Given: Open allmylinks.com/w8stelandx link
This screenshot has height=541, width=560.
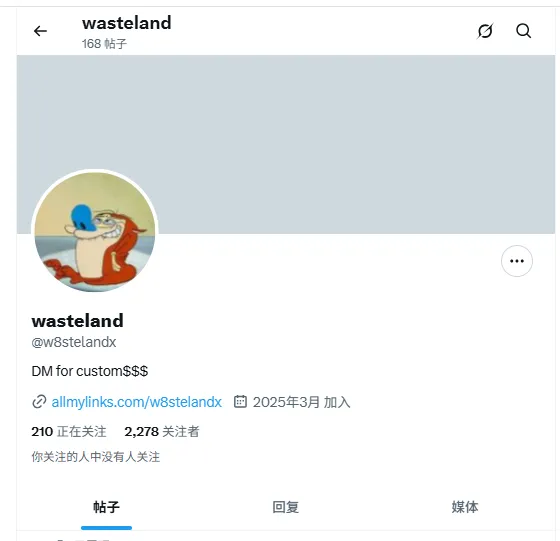Looking at the screenshot, I should [136, 402].
